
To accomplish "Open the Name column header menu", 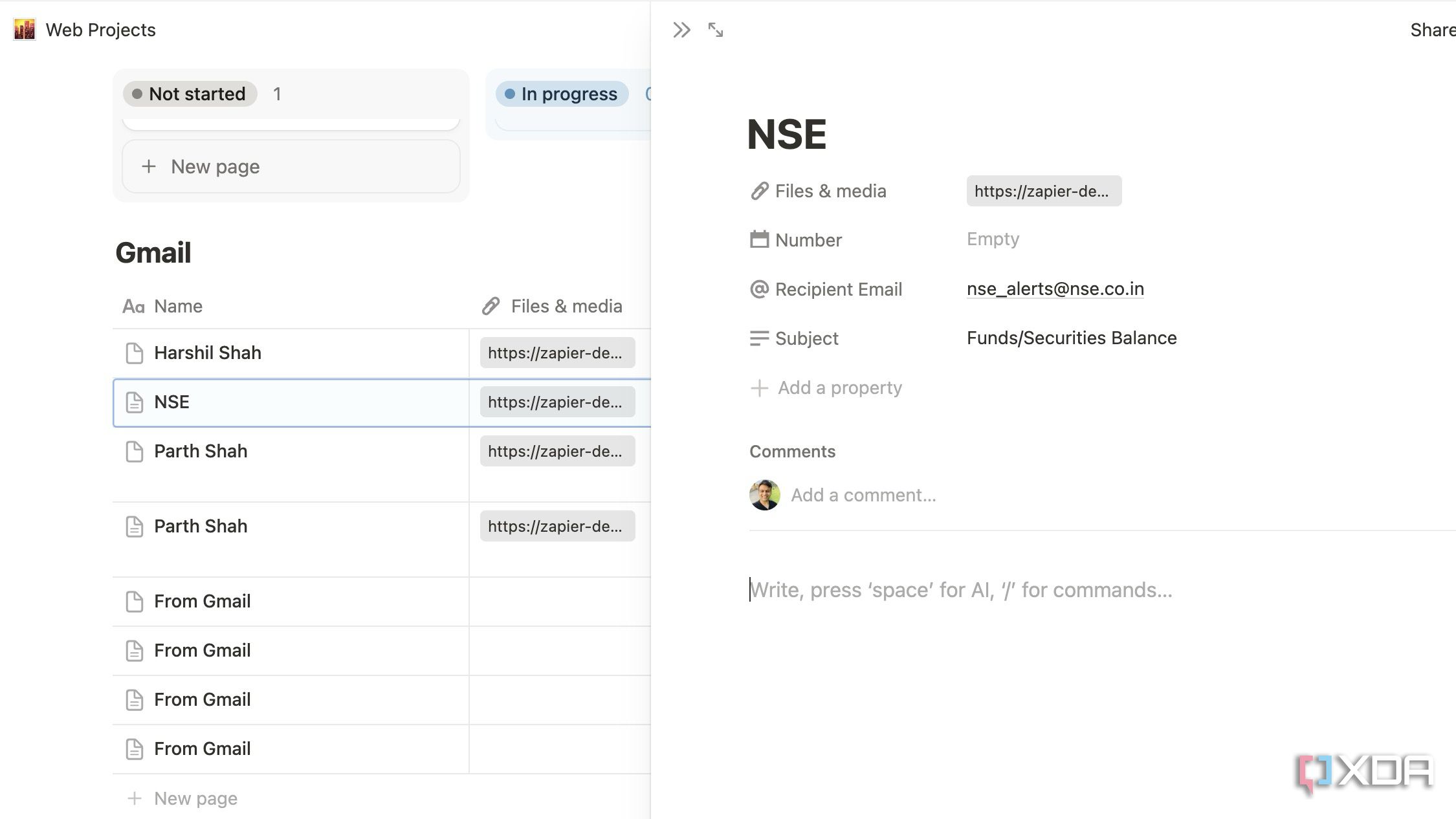I will pyautogui.click(x=291, y=306).
